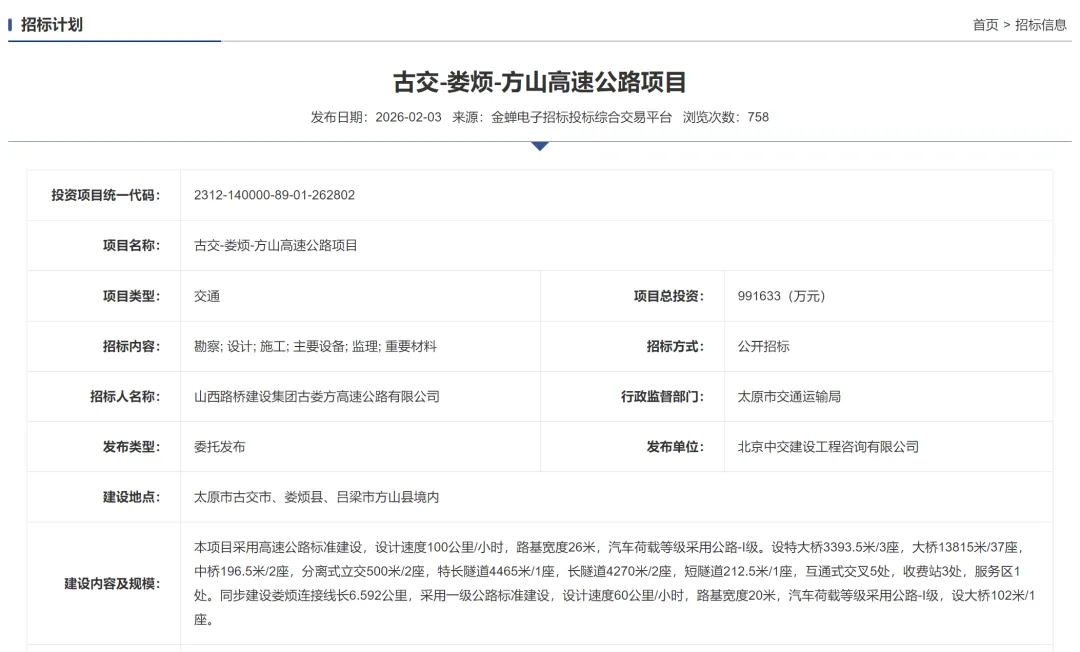Select the 招标计划 section tab
This screenshot has height=652, width=1080.
(52, 25)
